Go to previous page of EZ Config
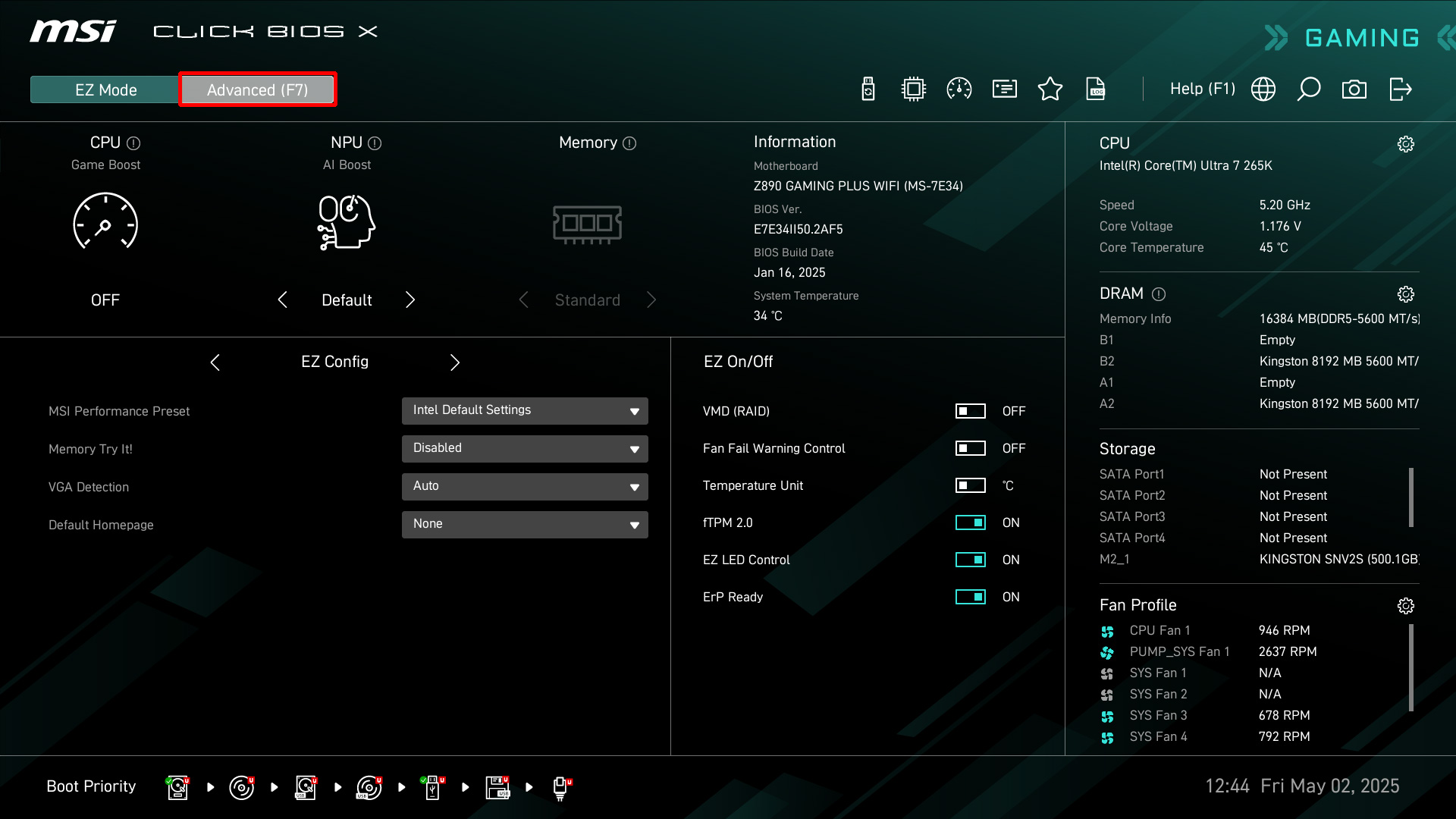 point(215,362)
